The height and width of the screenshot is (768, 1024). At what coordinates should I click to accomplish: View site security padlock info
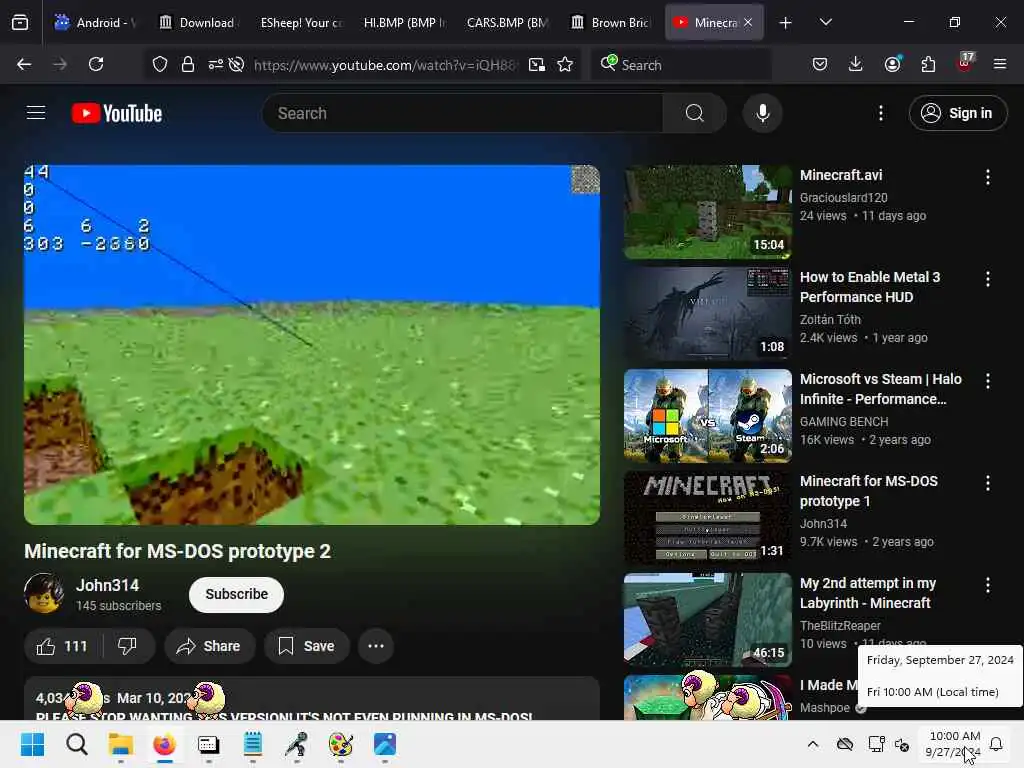188,64
